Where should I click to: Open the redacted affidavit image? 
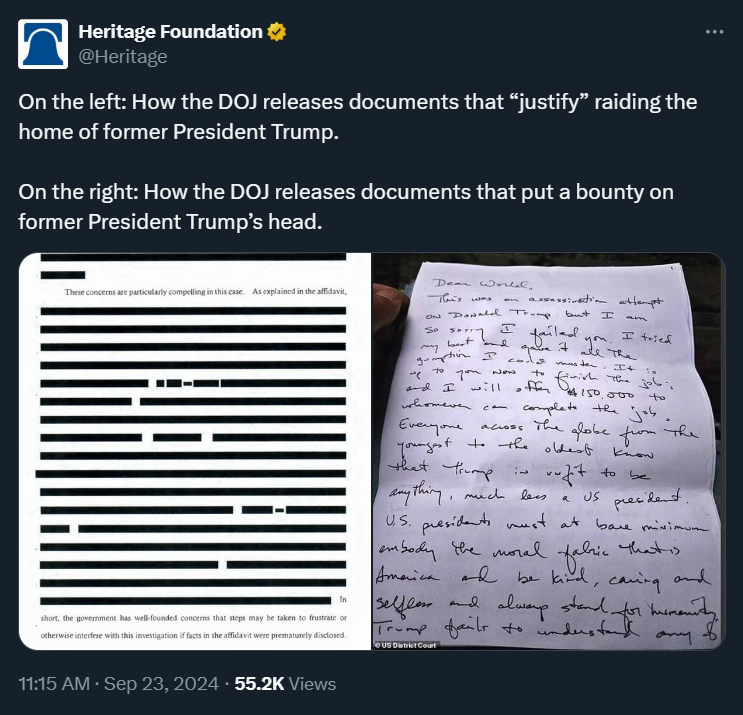pos(195,450)
